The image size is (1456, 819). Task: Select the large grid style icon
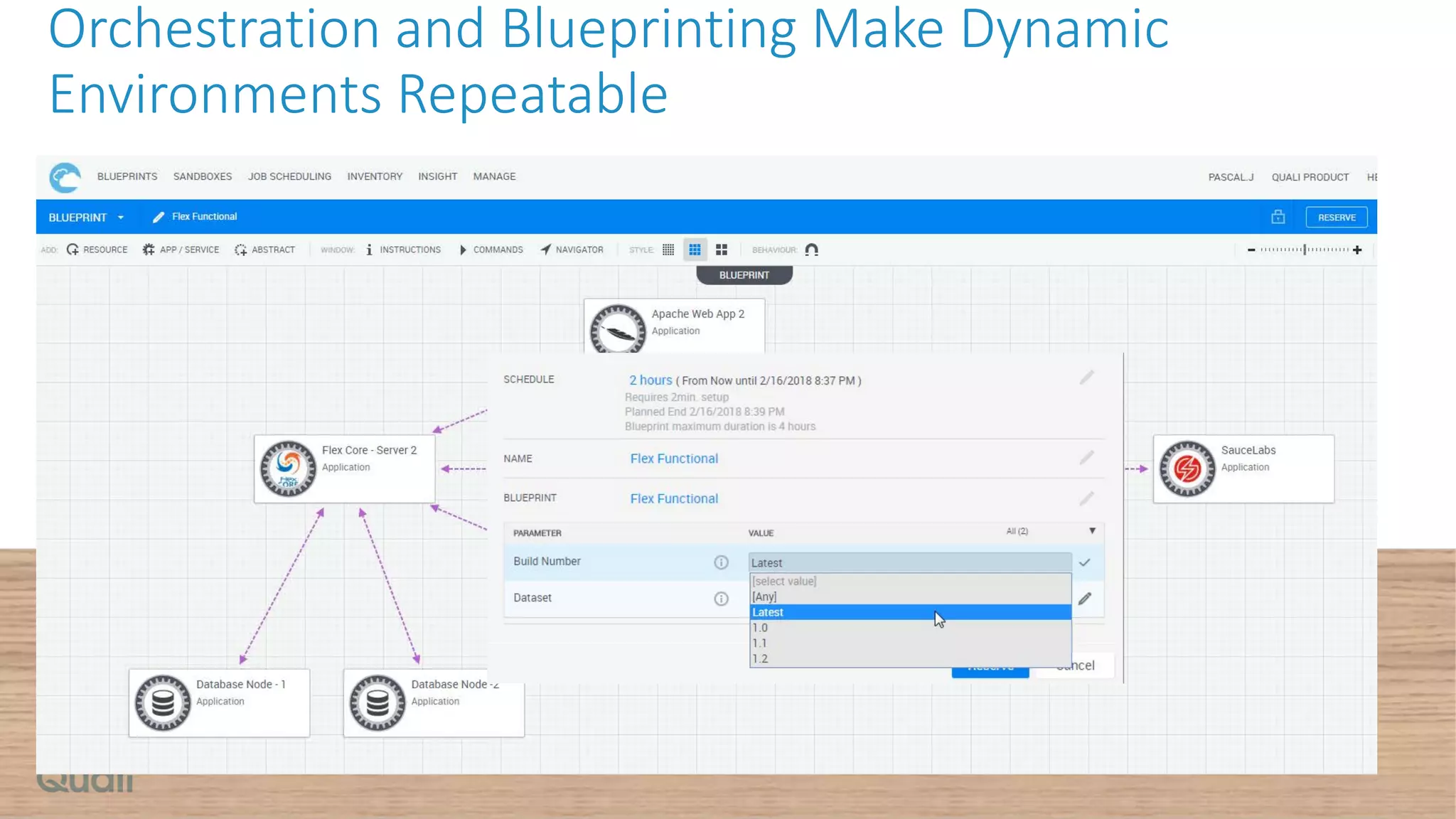click(x=722, y=250)
